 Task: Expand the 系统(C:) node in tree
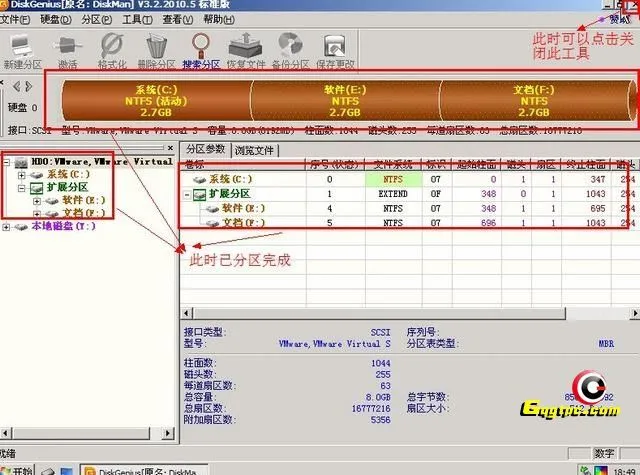(22, 175)
